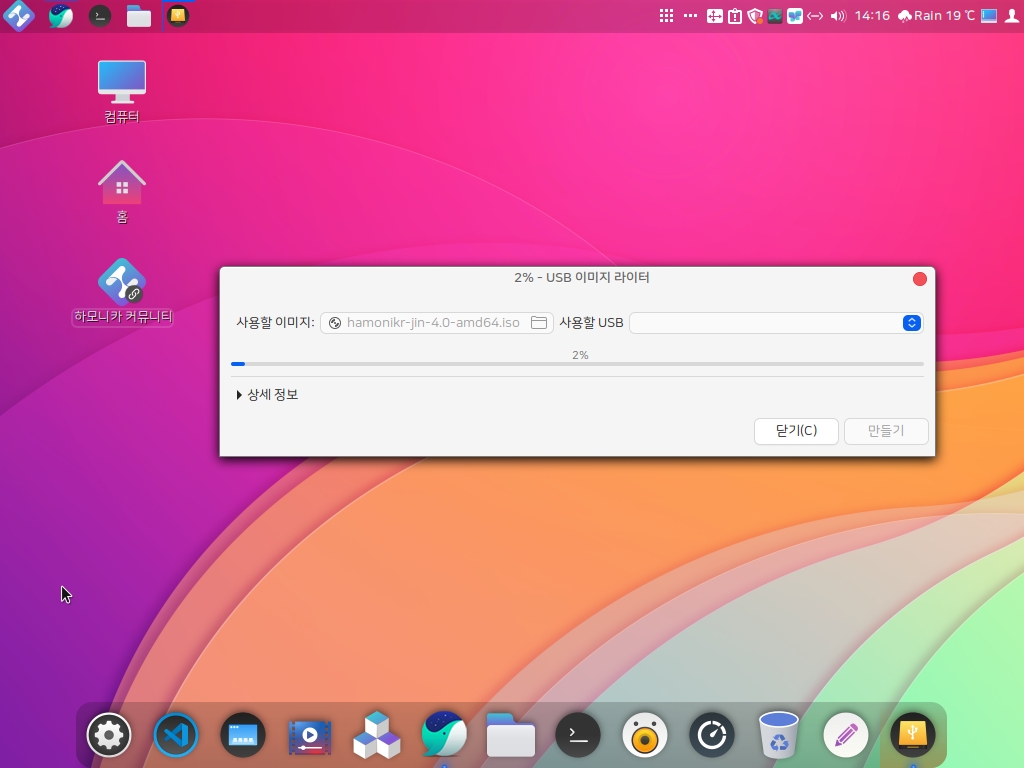Launch Whale browser from the dock

click(443, 737)
